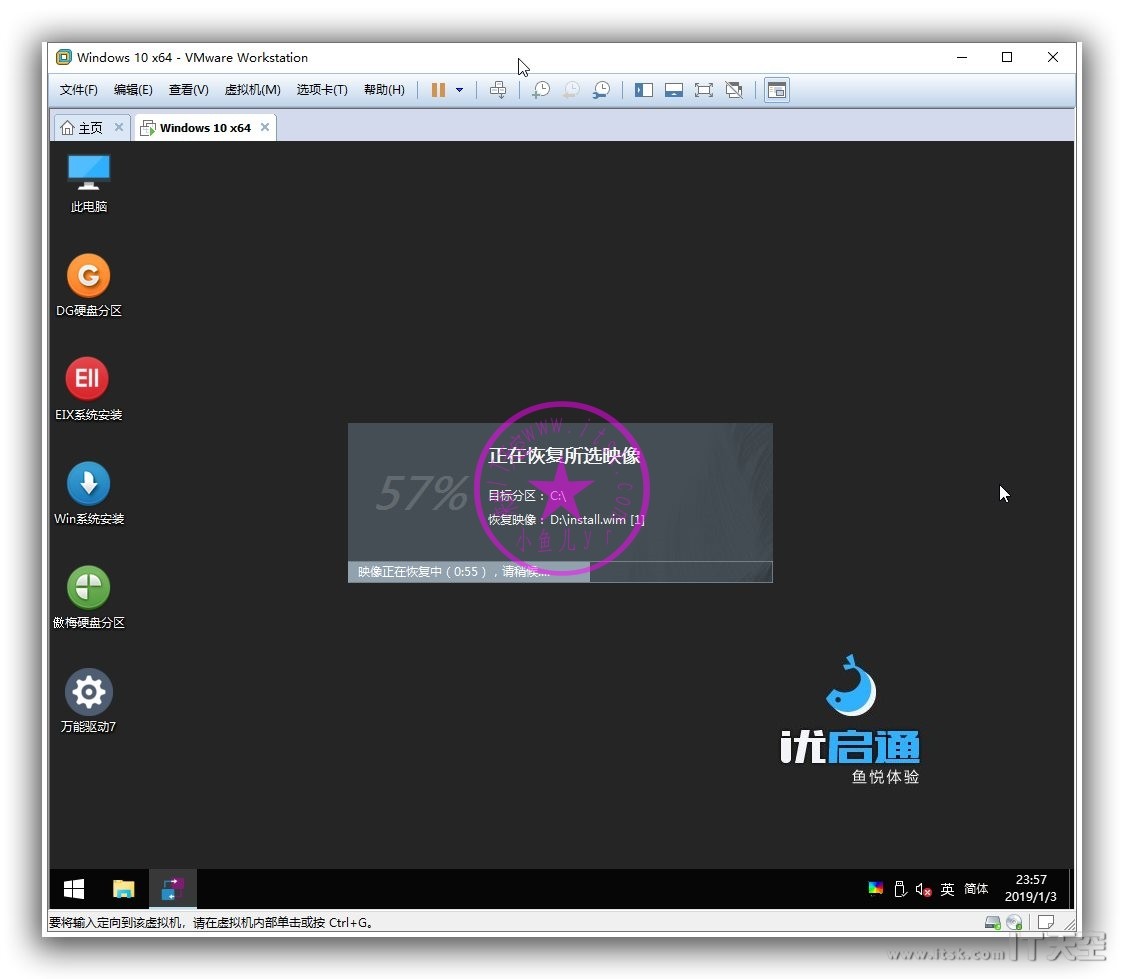Click the image restore progress bar
Image resolution: width=1124 pixels, height=979 pixels.
coord(560,571)
